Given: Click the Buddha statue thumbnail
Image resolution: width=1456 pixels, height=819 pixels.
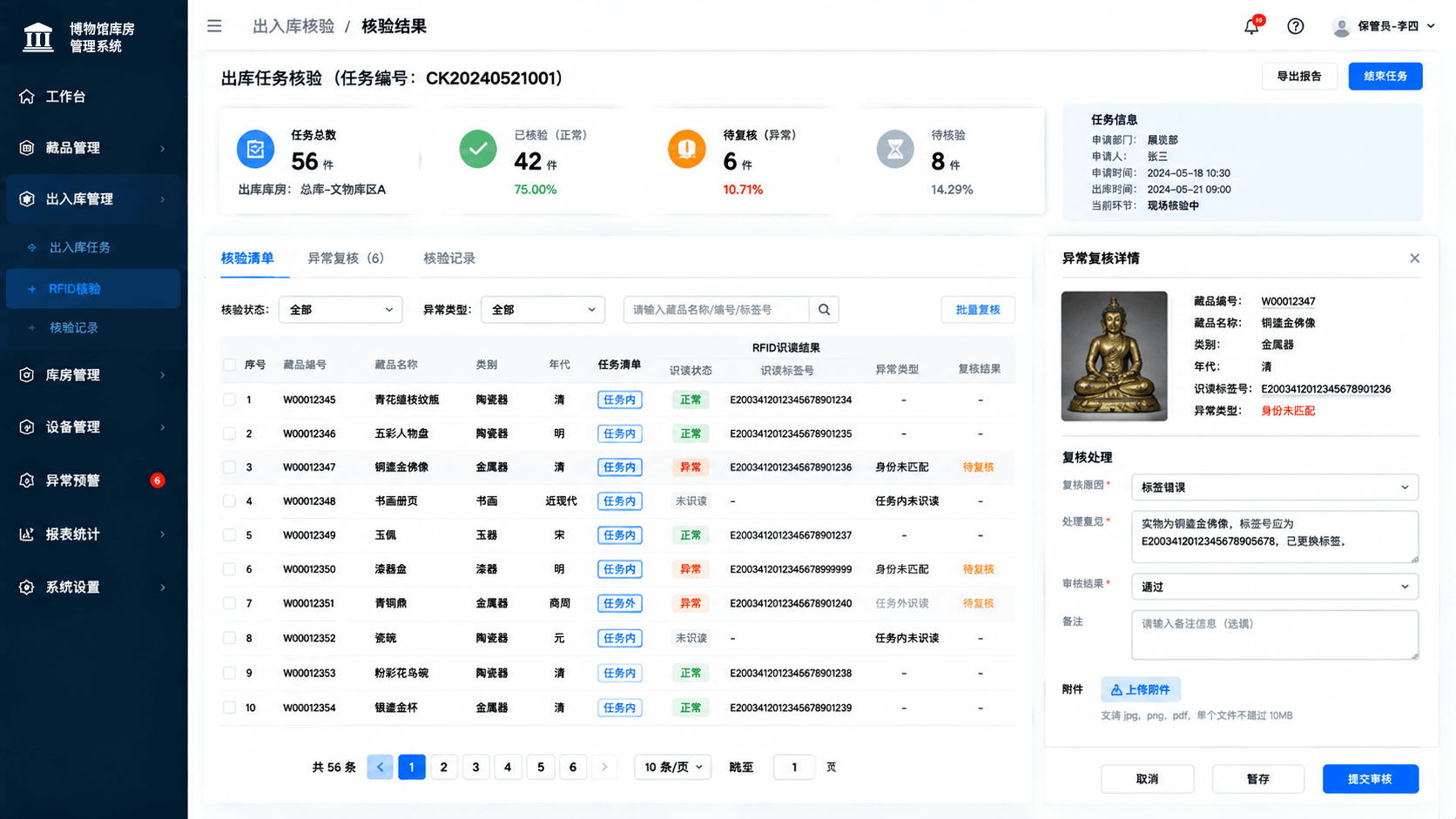Looking at the screenshot, I should [1114, 356].
